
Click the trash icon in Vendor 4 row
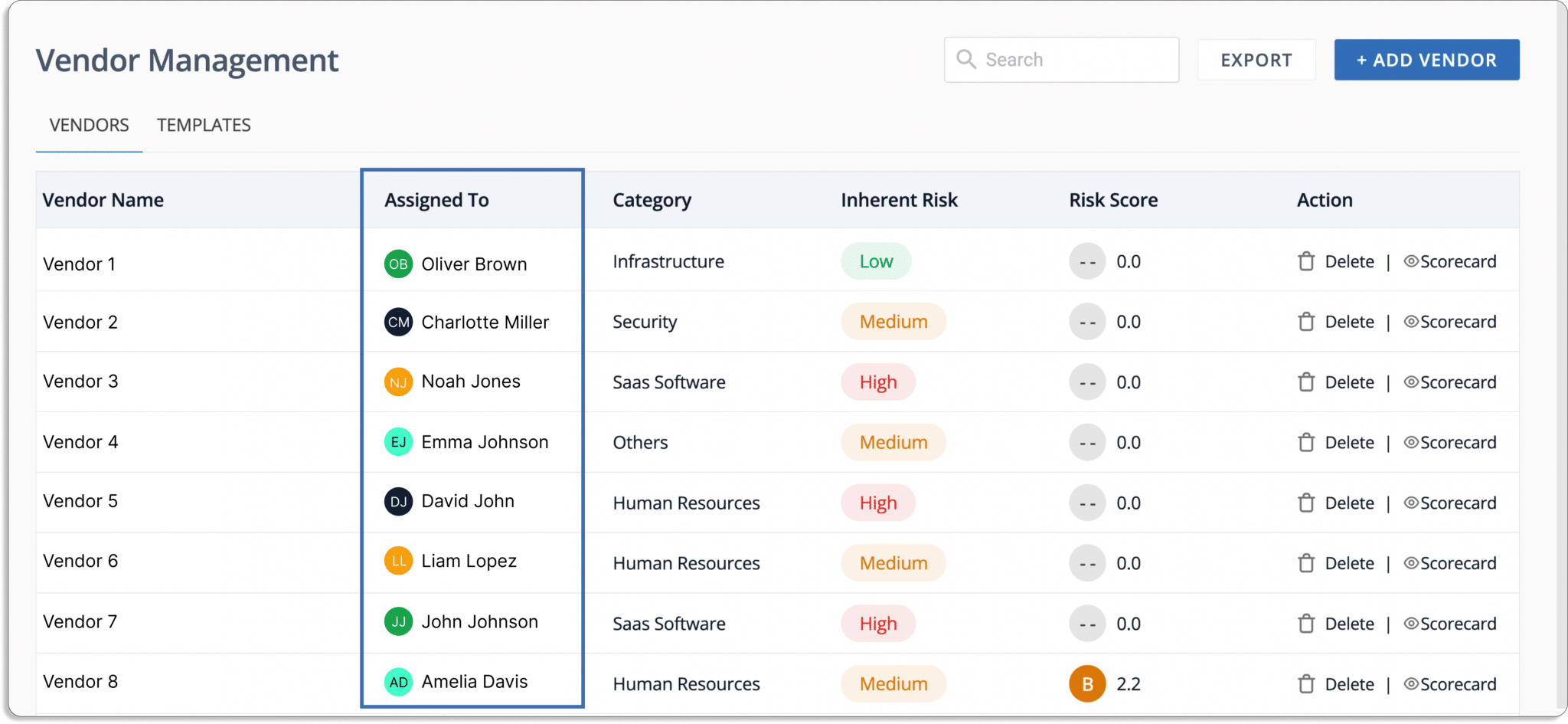click(x=1306, y=442)
